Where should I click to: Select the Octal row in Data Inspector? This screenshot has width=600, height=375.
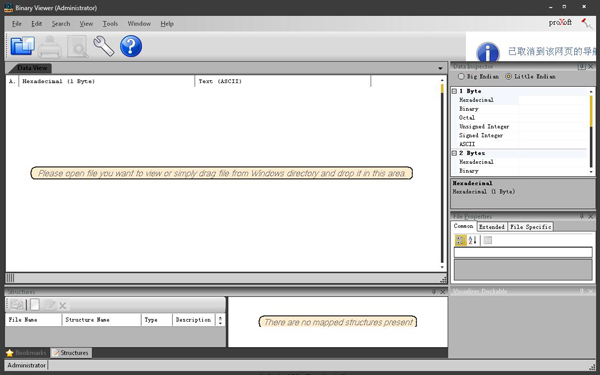pyautogui.click(x=522, y=117)
